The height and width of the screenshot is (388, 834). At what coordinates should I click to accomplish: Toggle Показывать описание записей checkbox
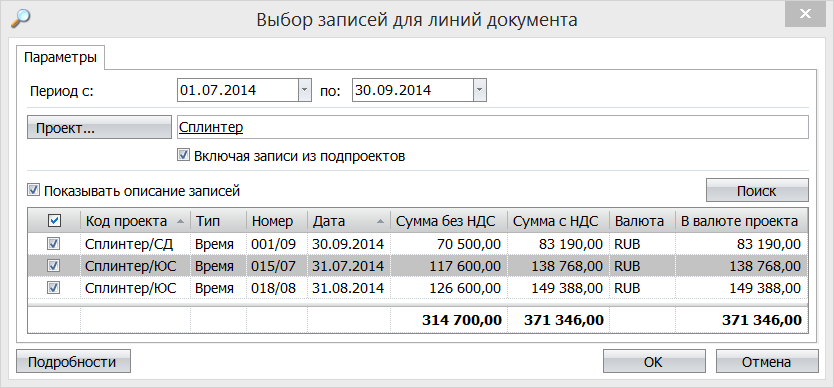click(x=34, y=190)
